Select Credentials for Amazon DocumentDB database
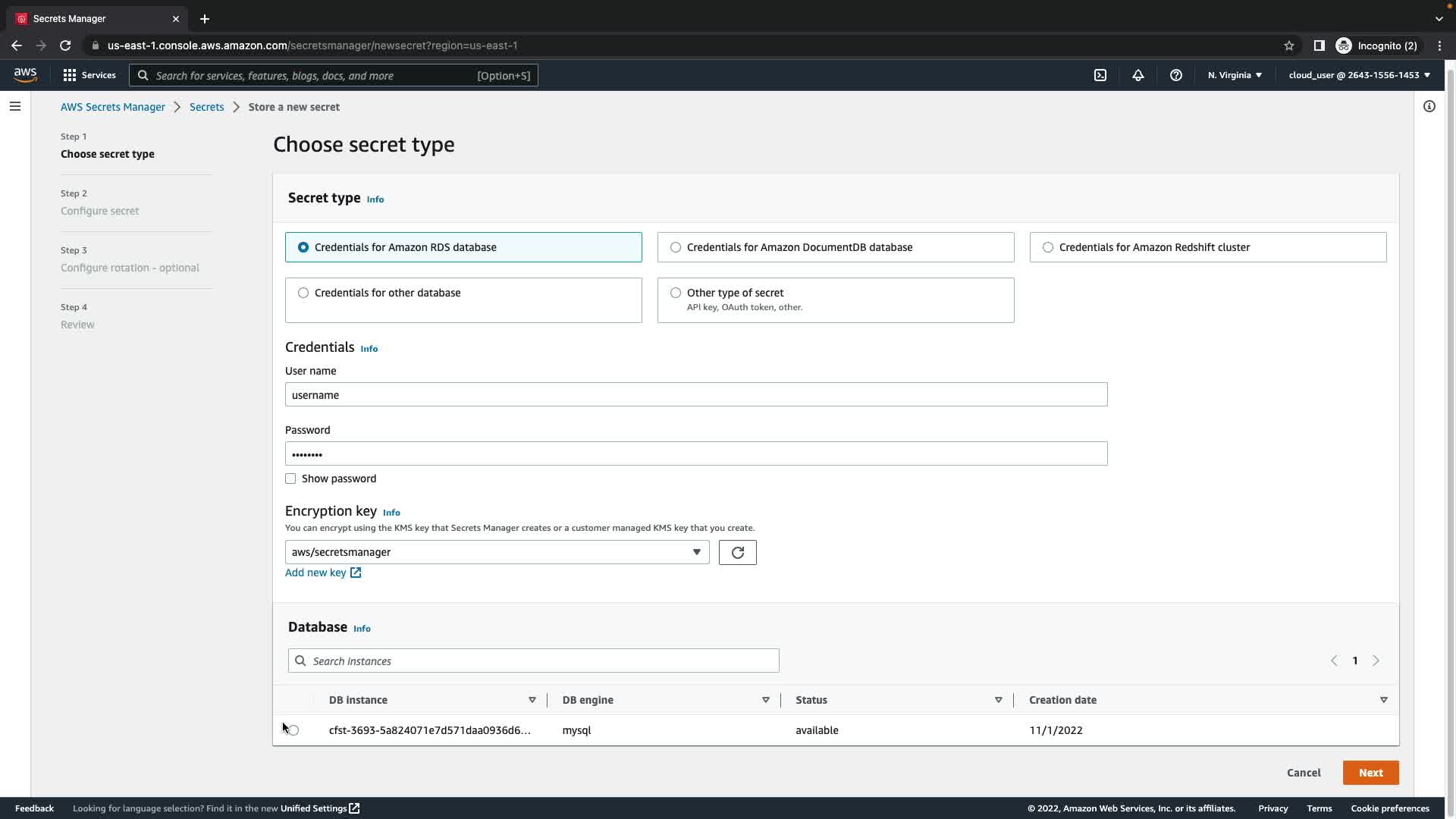 [x=676, y=247]
